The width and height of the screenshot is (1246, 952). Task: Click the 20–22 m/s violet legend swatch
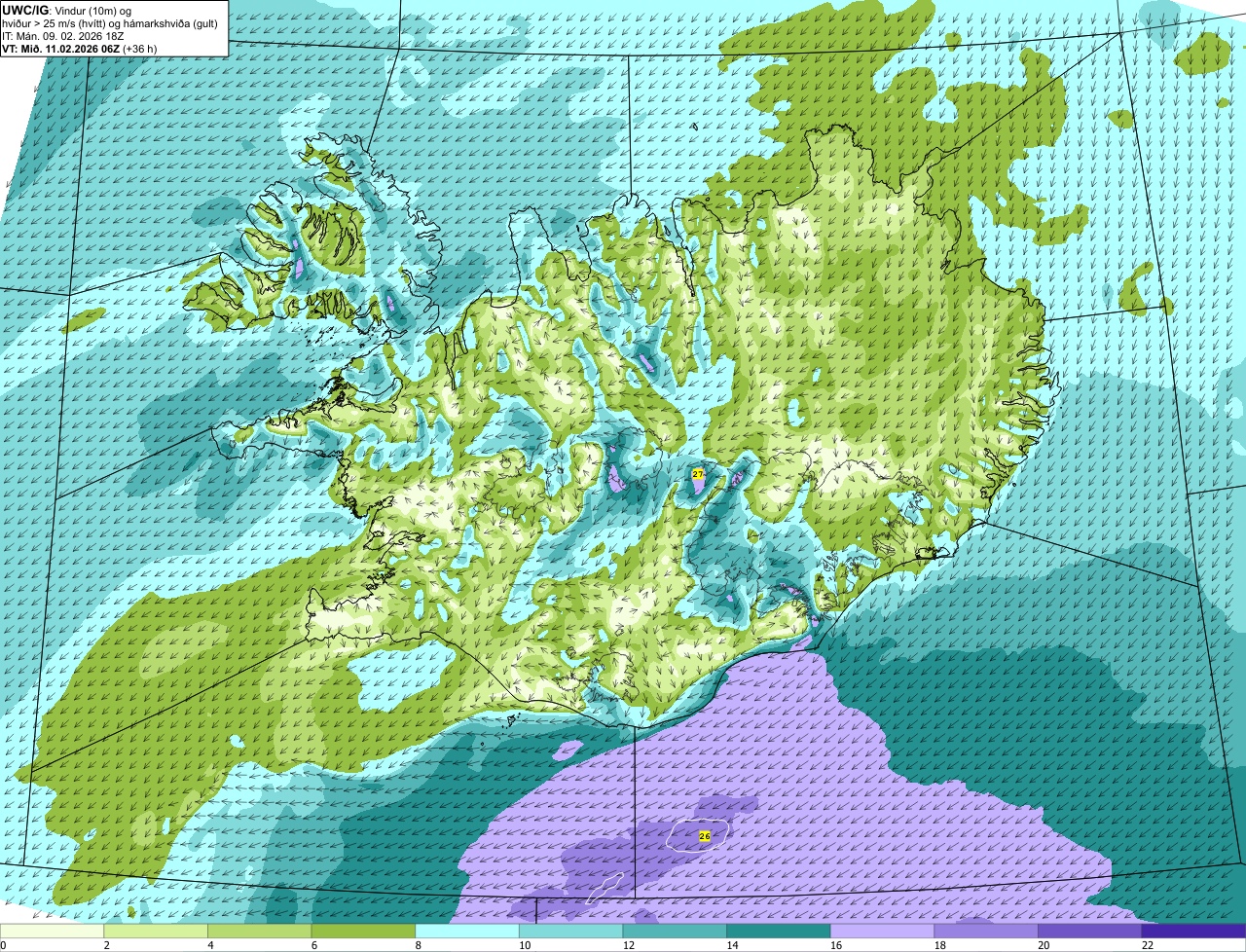pos(1090,931)
